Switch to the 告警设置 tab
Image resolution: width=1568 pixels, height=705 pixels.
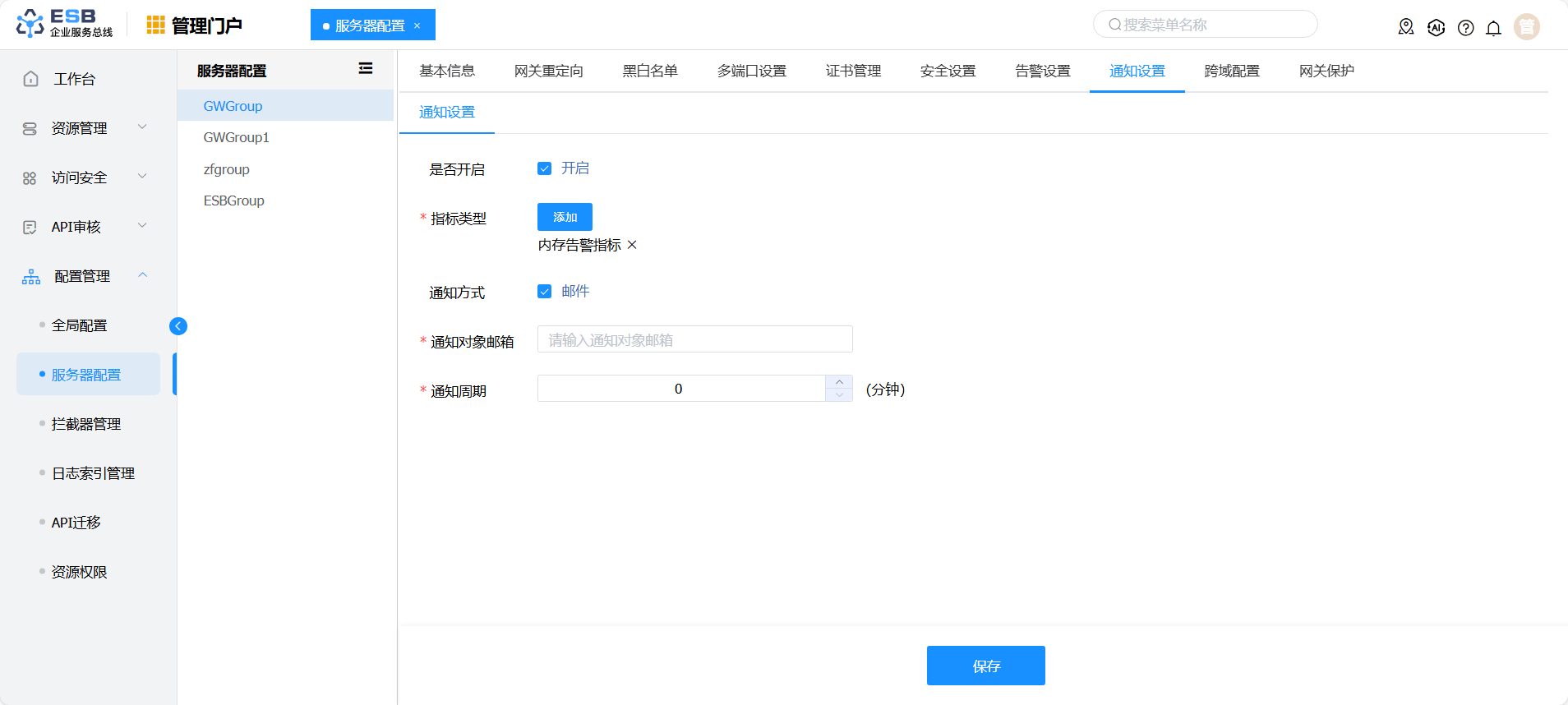pos(1042,71)
